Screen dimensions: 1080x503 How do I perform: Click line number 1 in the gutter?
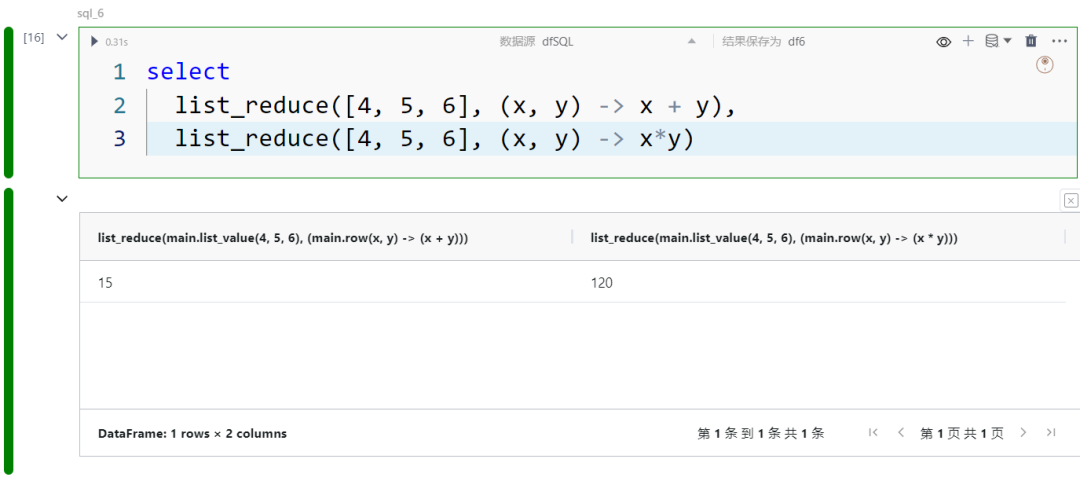(x=119, y=72)
